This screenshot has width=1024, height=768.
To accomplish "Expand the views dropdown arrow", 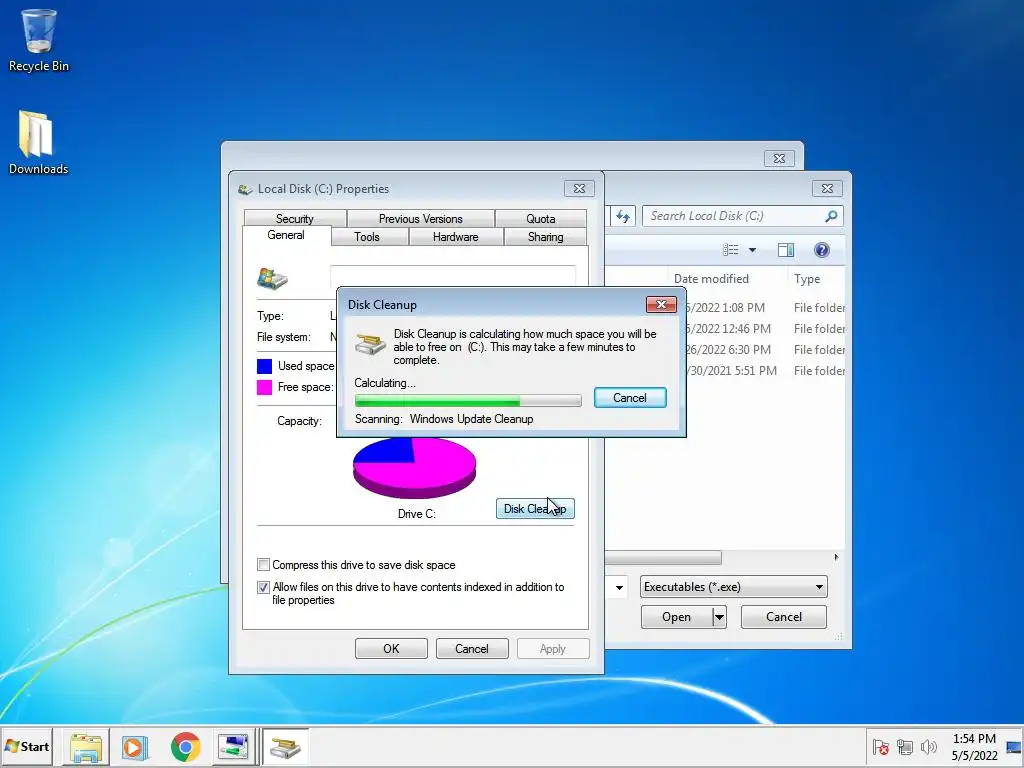I will coord(752,250).
